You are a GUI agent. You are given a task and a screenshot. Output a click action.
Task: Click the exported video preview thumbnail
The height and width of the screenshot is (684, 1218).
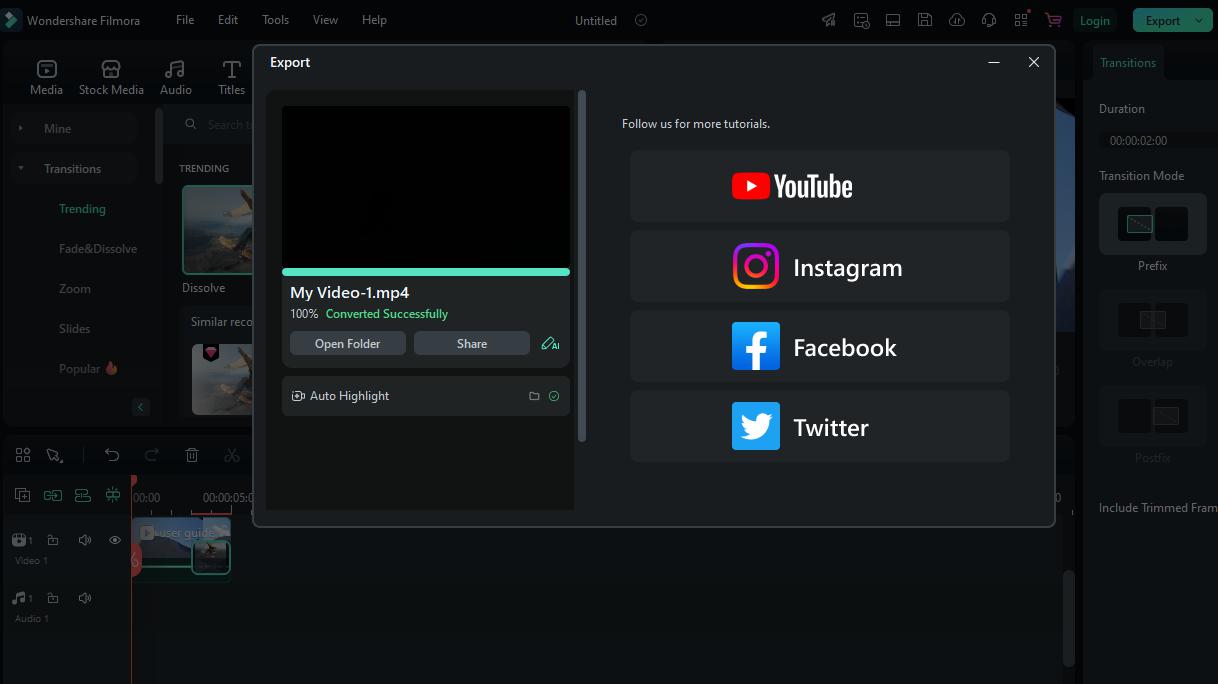(x=426, y=187)
